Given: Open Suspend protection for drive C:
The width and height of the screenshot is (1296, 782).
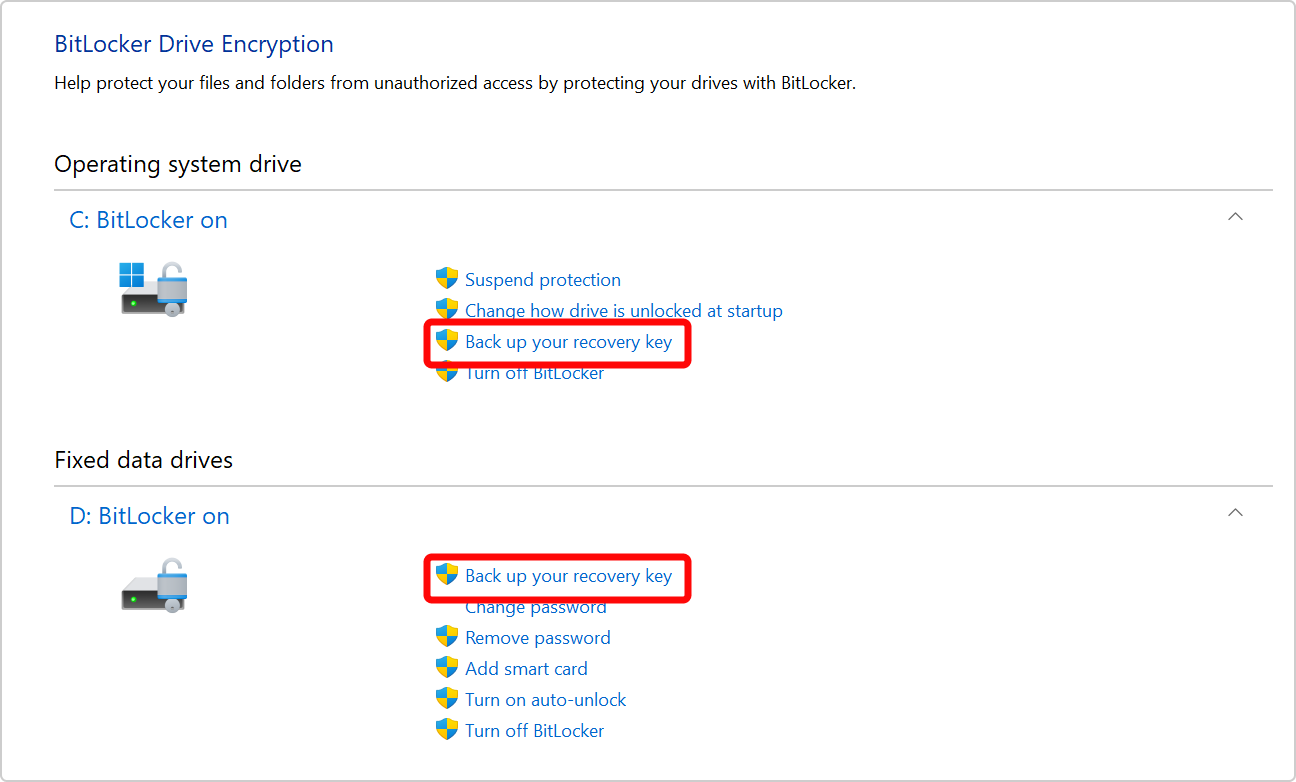Looking at the screenshot, I should 543,279.
